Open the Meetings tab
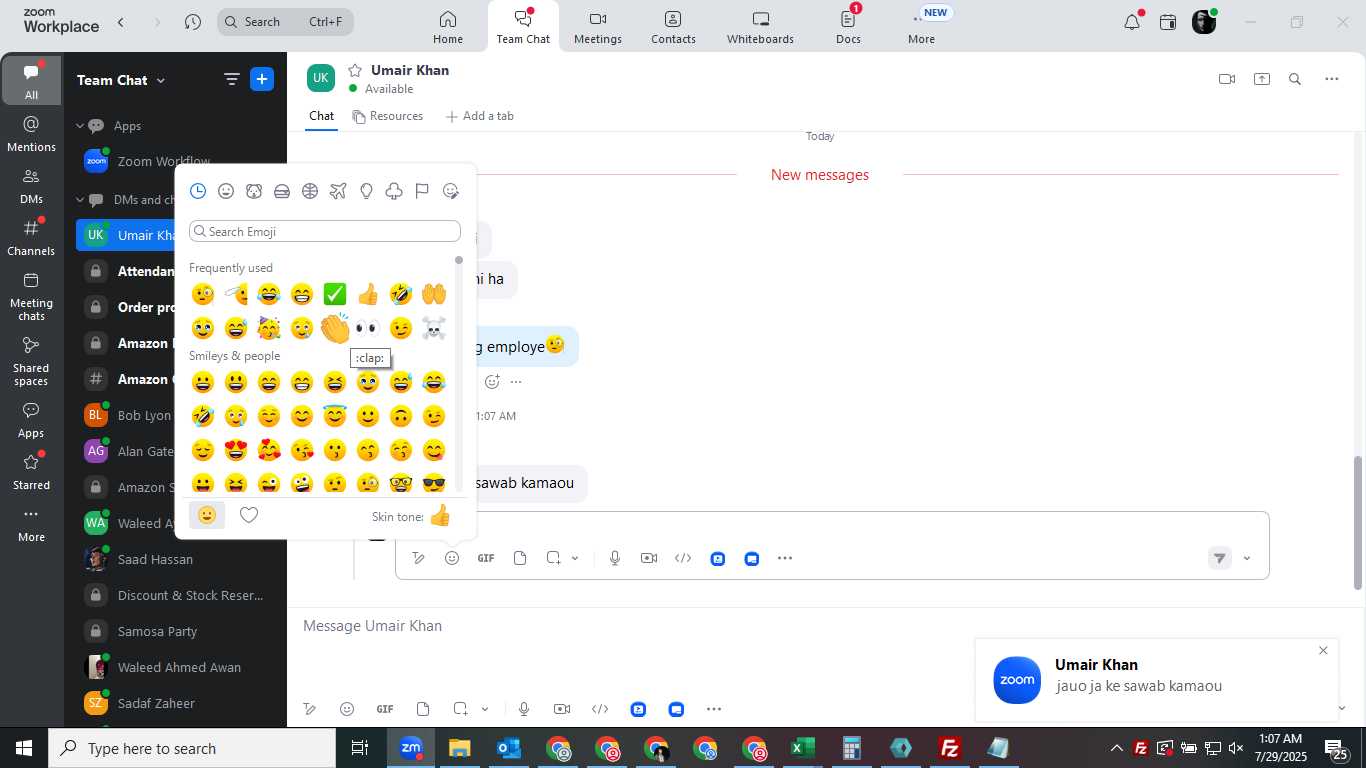The height and width of the screenshot is (768, 1366). coord(598,27)
